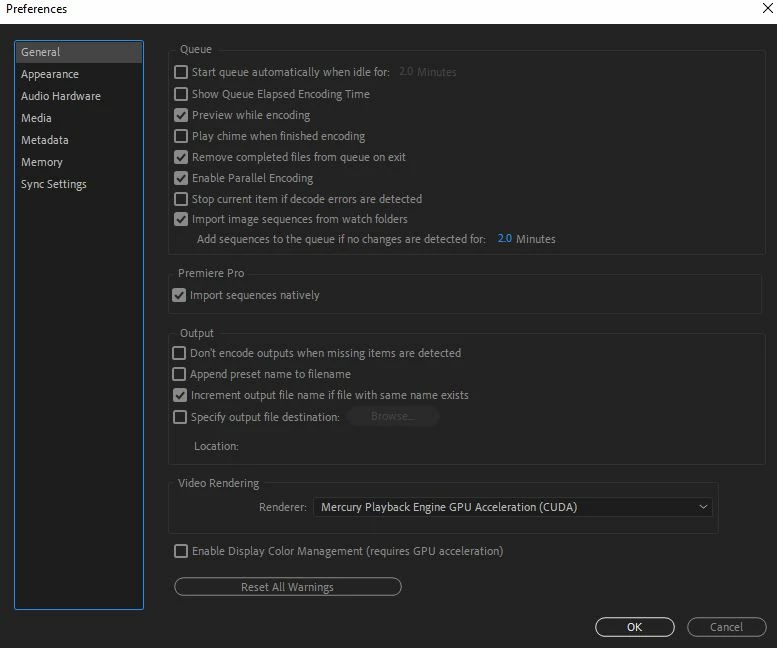777x648 pixels.
Task: Click Reset All Warnings button
Action: pos(287,587)
